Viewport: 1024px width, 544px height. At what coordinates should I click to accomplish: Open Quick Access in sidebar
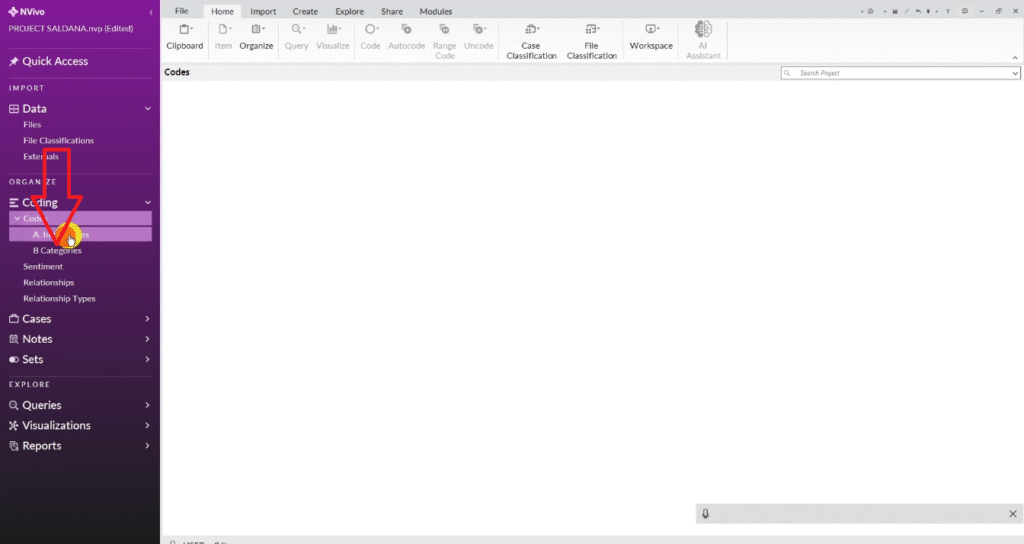[55, 61]
